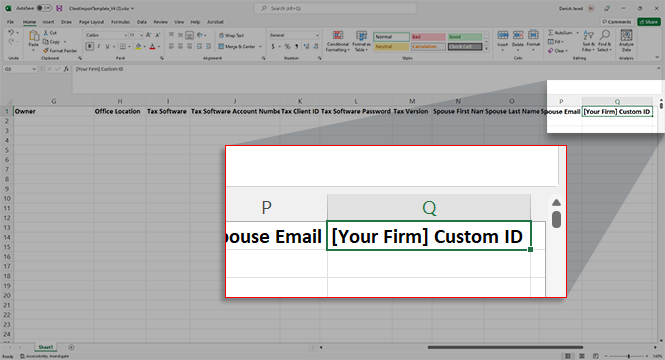Switch to the Data tab
The width and height of the screenshot is (665, 360).
142,22
